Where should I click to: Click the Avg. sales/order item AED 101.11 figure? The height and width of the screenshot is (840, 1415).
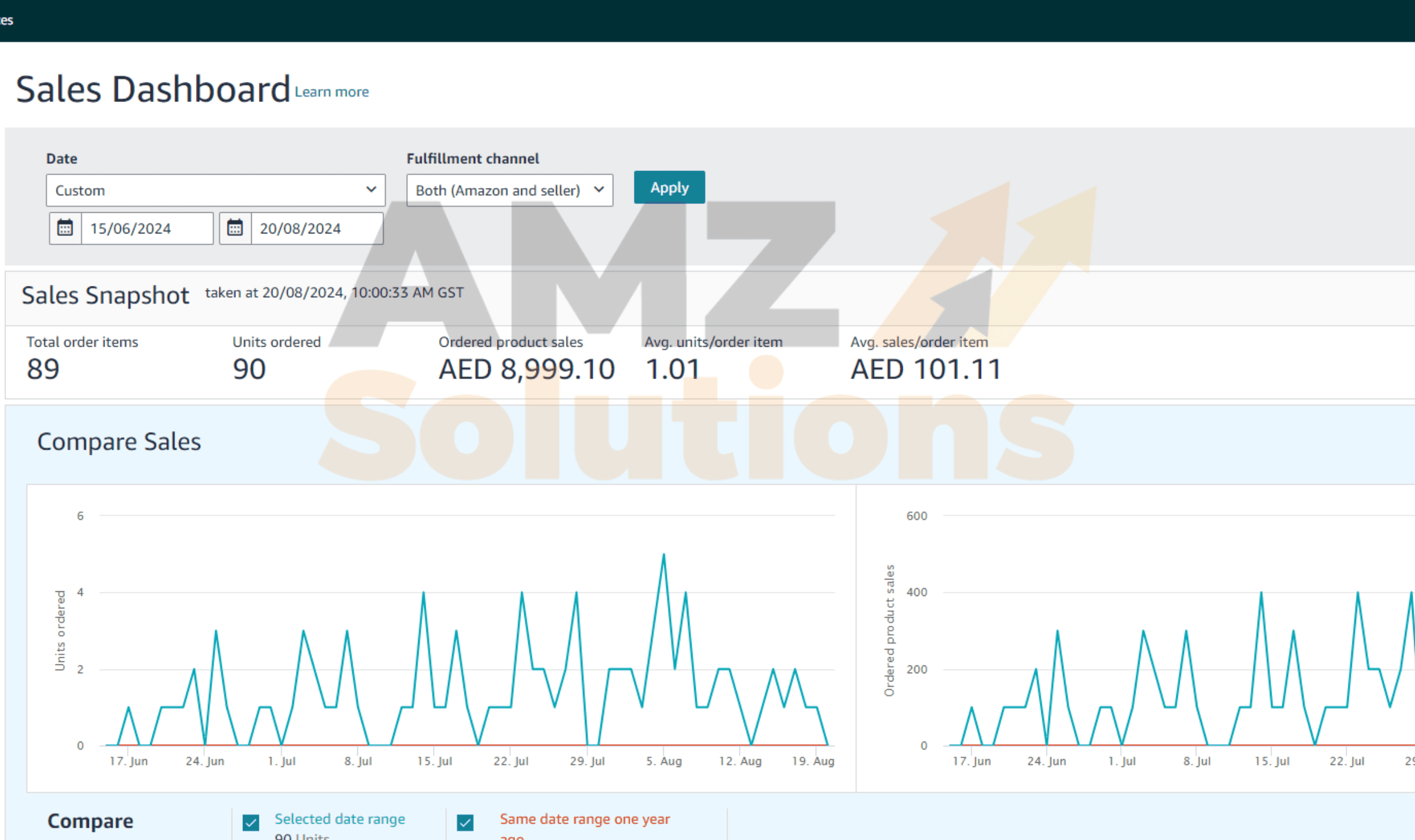coord(925,370)
